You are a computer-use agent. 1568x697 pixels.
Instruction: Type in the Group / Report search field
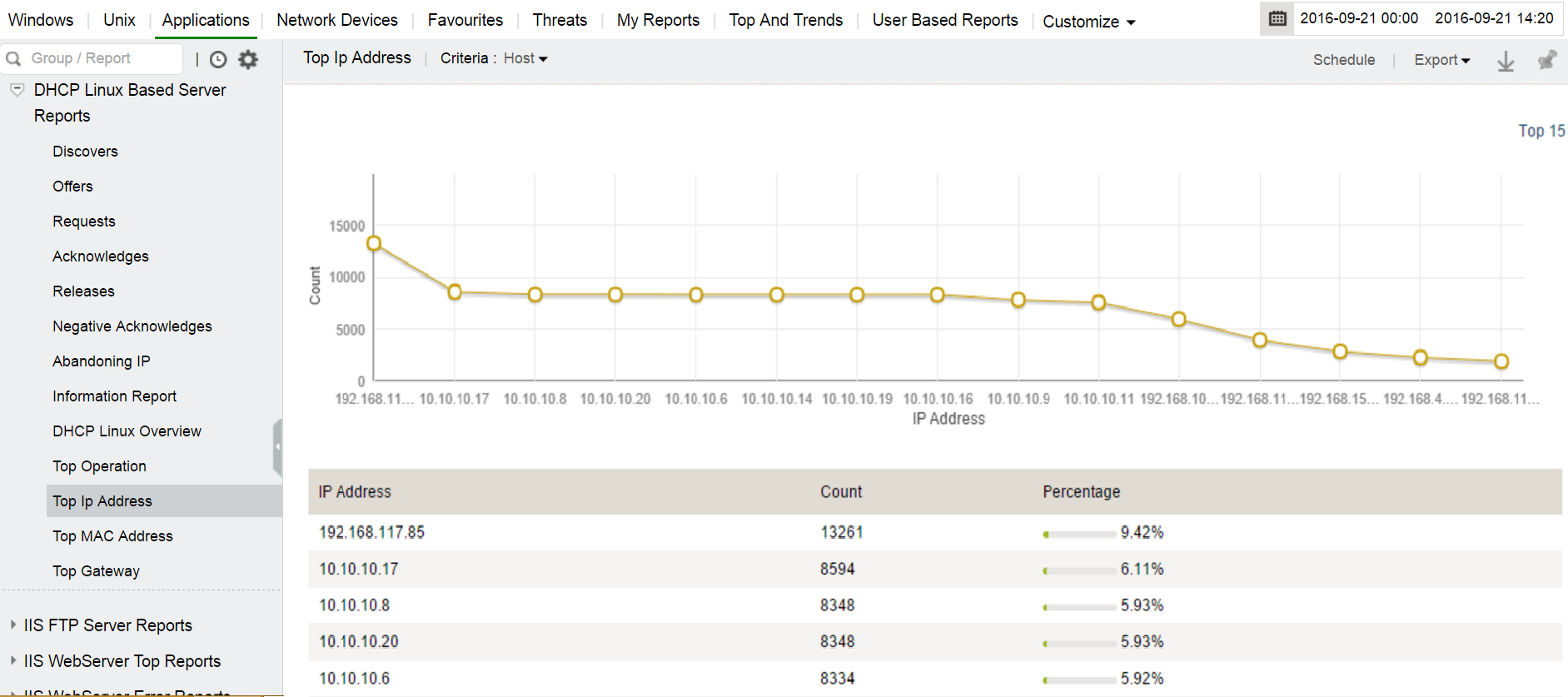click(x=100, y=58)
